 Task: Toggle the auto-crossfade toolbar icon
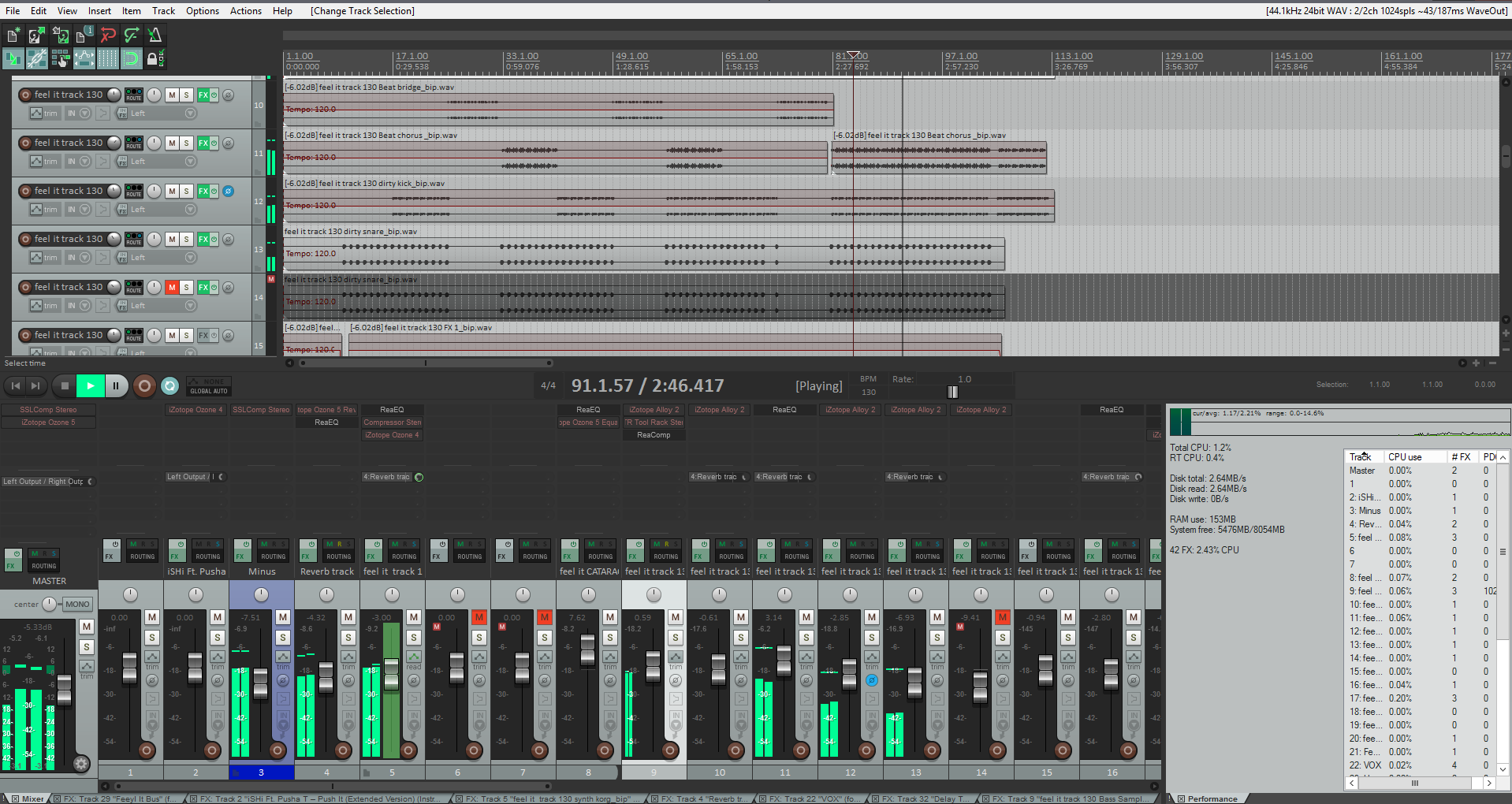13,58
